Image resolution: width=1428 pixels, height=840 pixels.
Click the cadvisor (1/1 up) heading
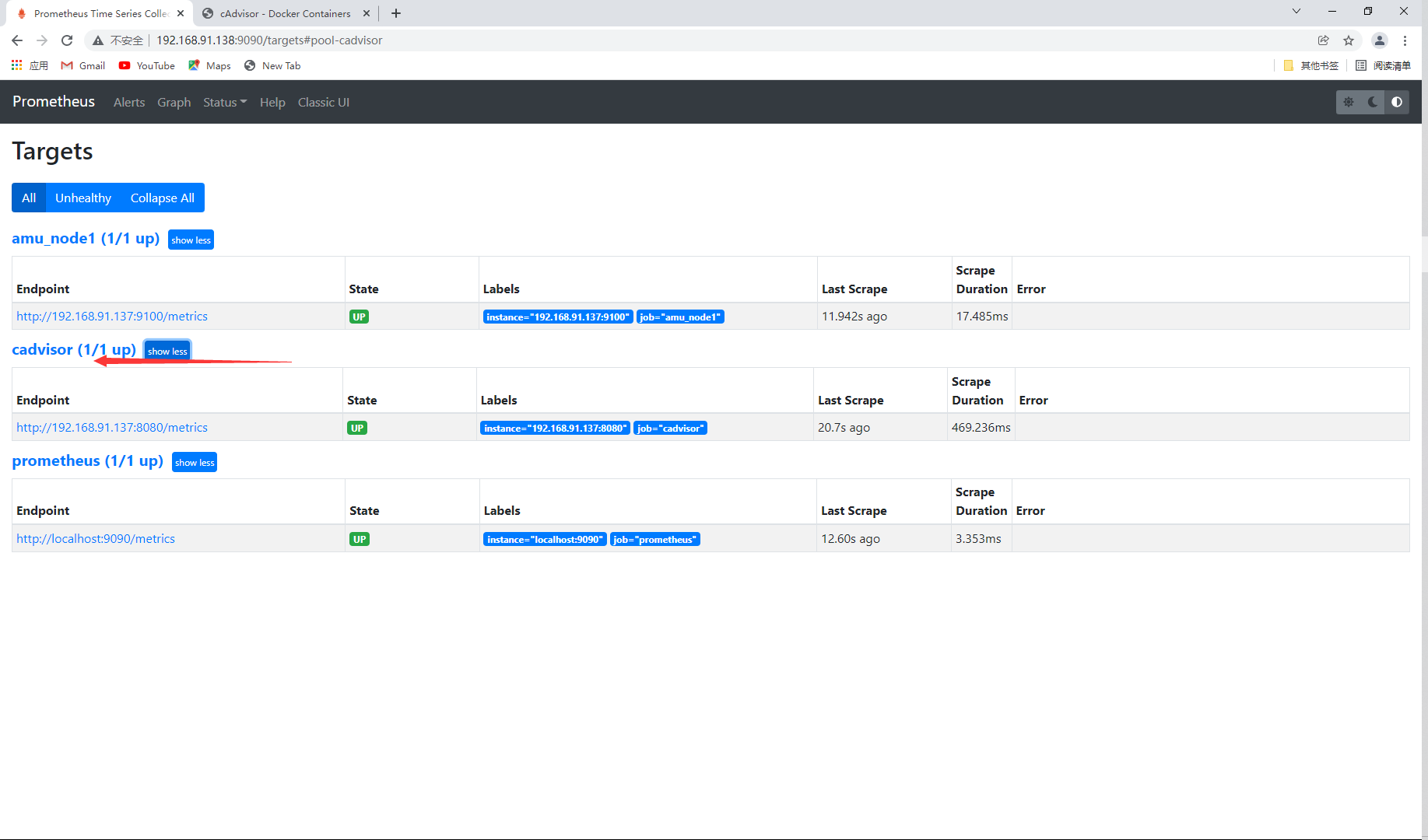74,349
